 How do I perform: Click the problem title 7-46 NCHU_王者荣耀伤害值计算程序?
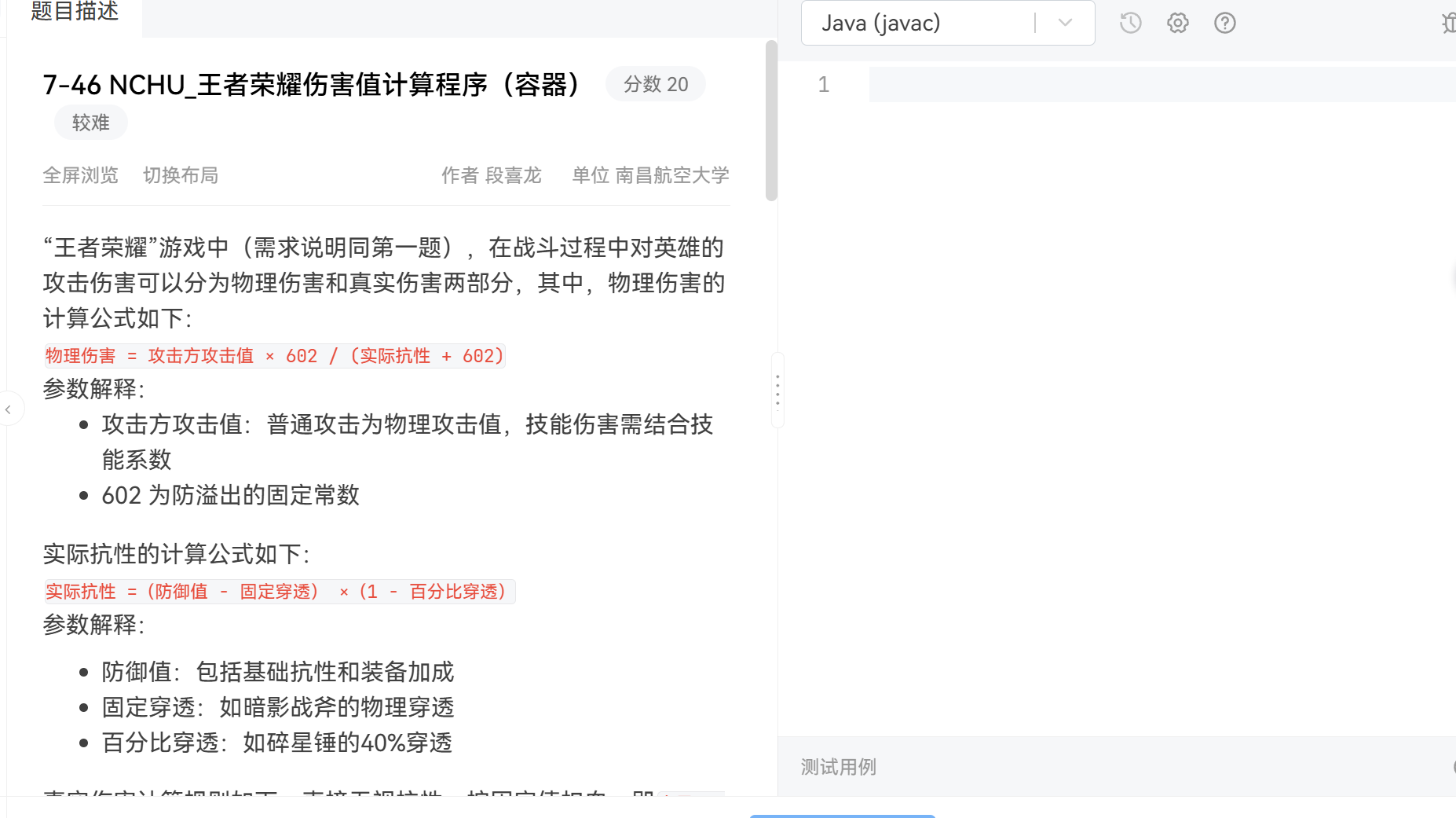pos(311,85)
